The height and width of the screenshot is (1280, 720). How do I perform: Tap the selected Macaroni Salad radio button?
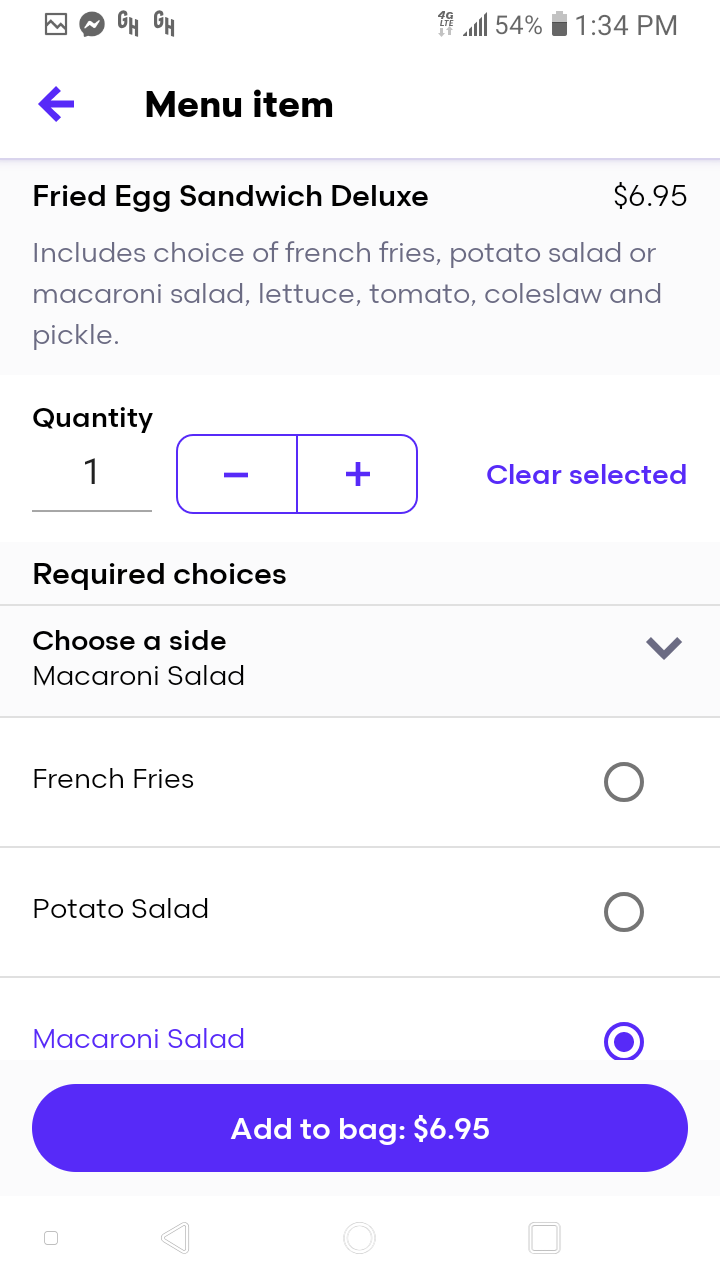point(623,1041)
